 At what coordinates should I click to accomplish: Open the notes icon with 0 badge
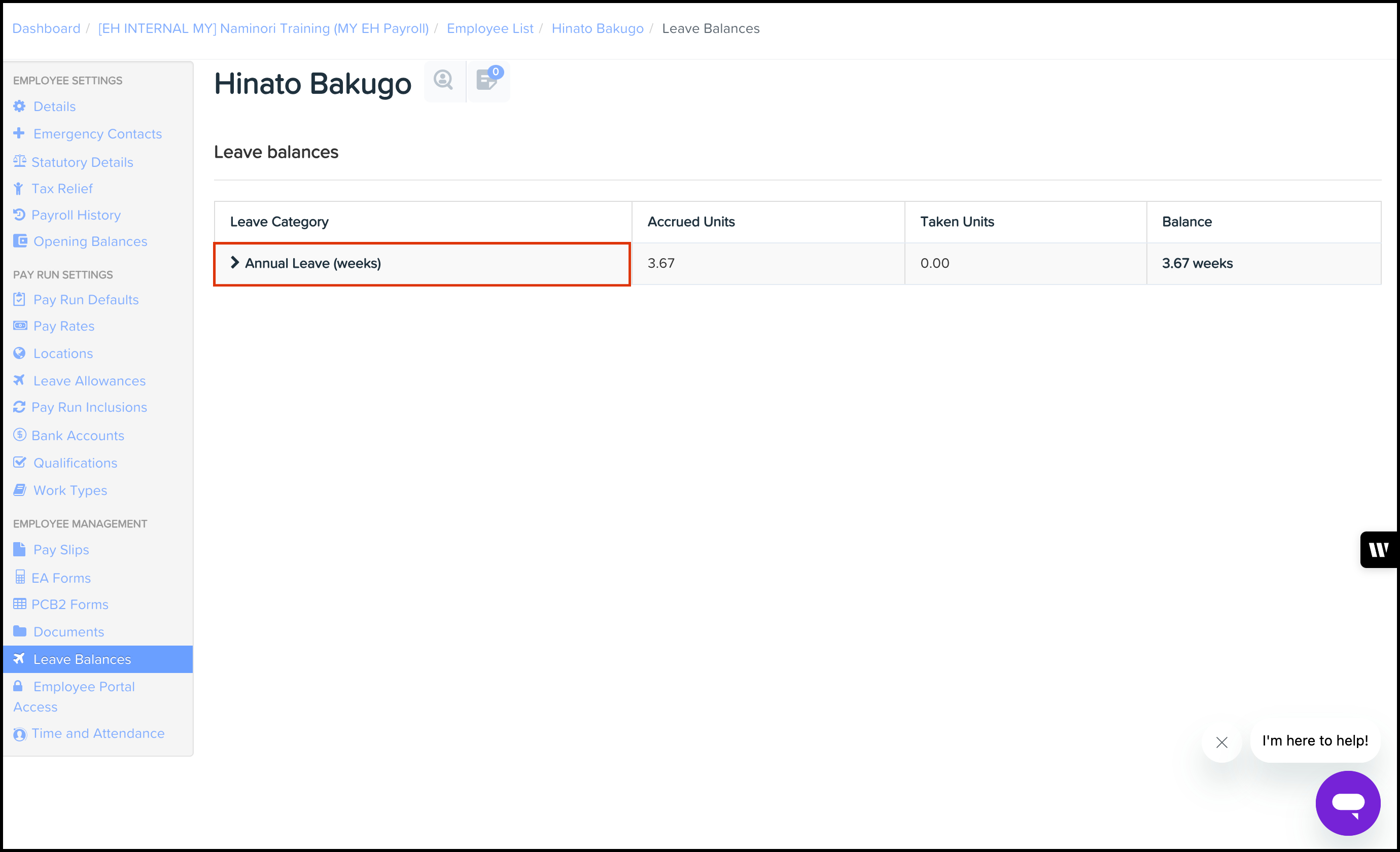click(487, 80)
